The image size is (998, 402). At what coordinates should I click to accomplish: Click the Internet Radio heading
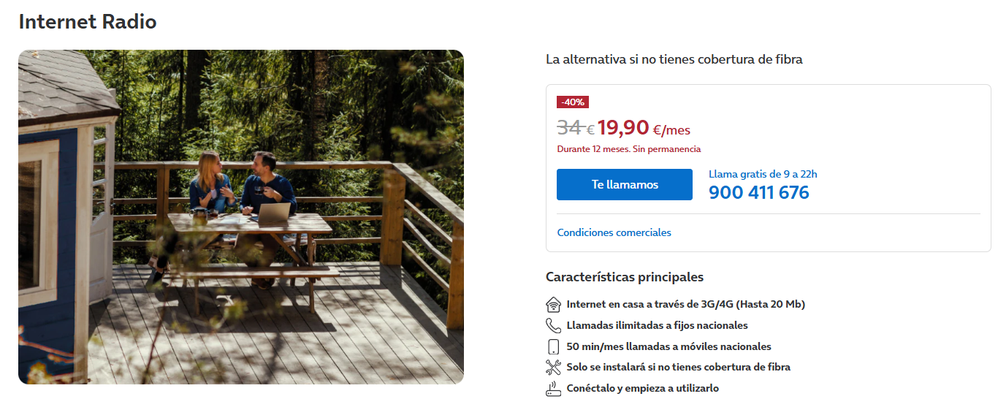point(87,22)
